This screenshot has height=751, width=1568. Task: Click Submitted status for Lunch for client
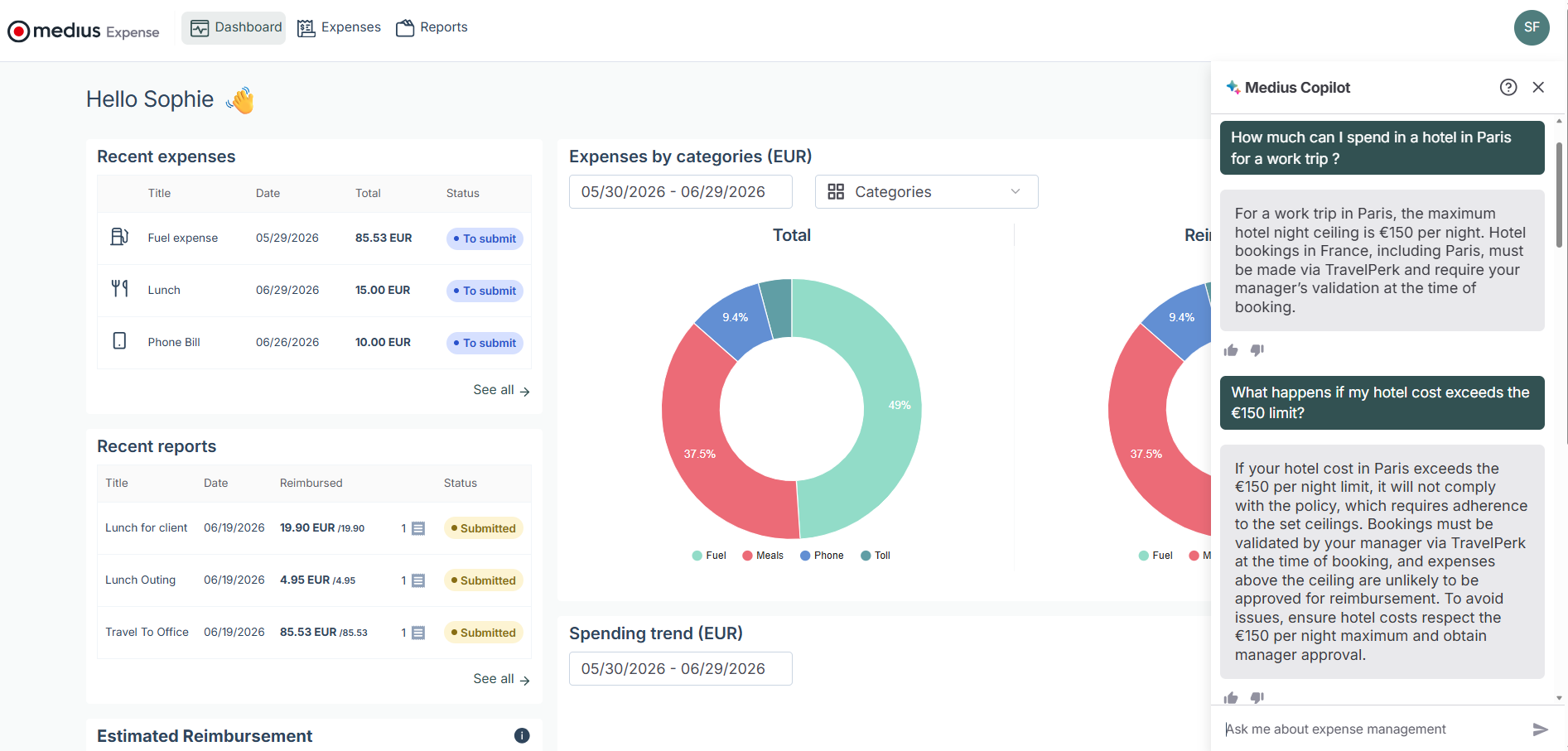484,528
